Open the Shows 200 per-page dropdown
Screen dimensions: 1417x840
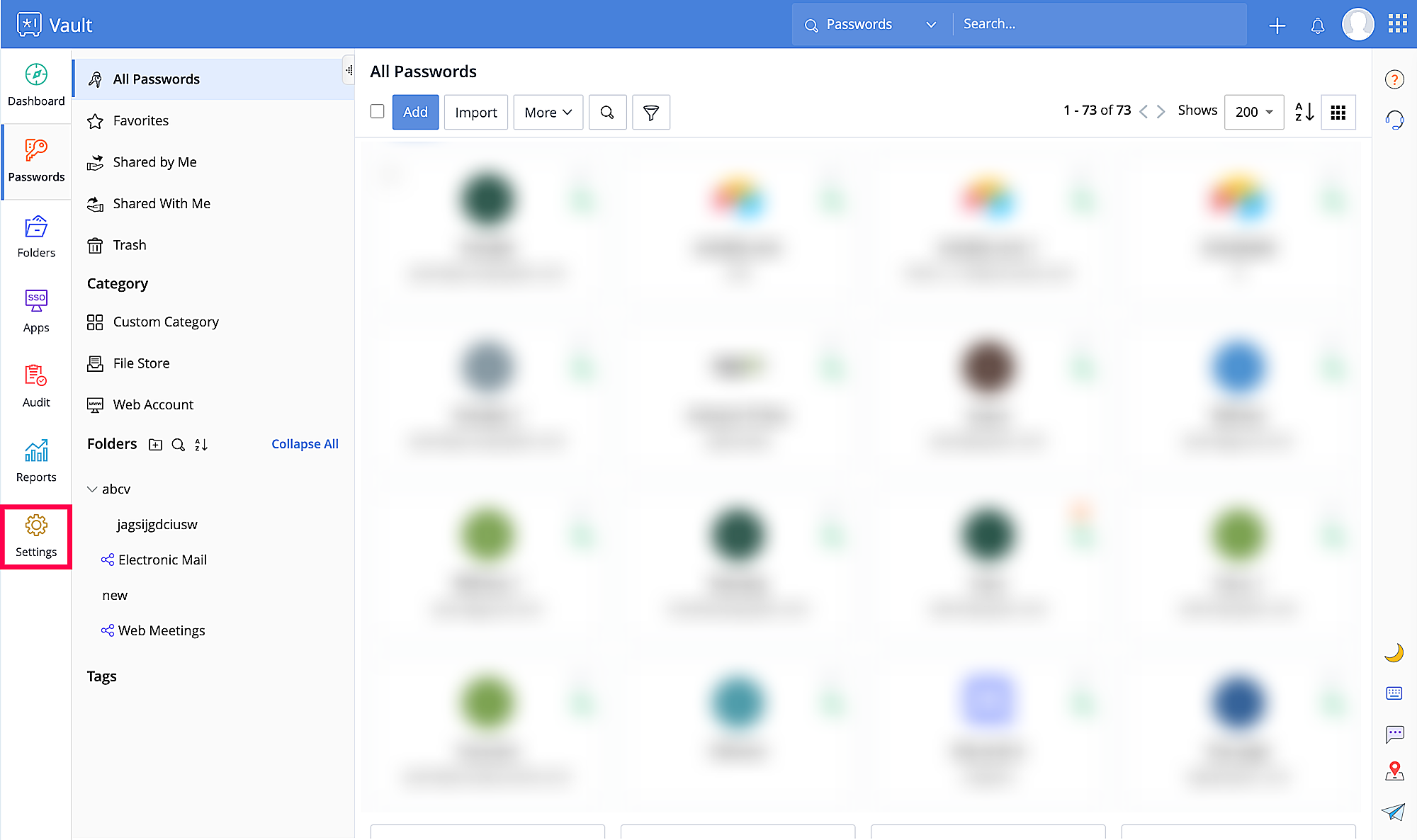[x=1253, y=113]
